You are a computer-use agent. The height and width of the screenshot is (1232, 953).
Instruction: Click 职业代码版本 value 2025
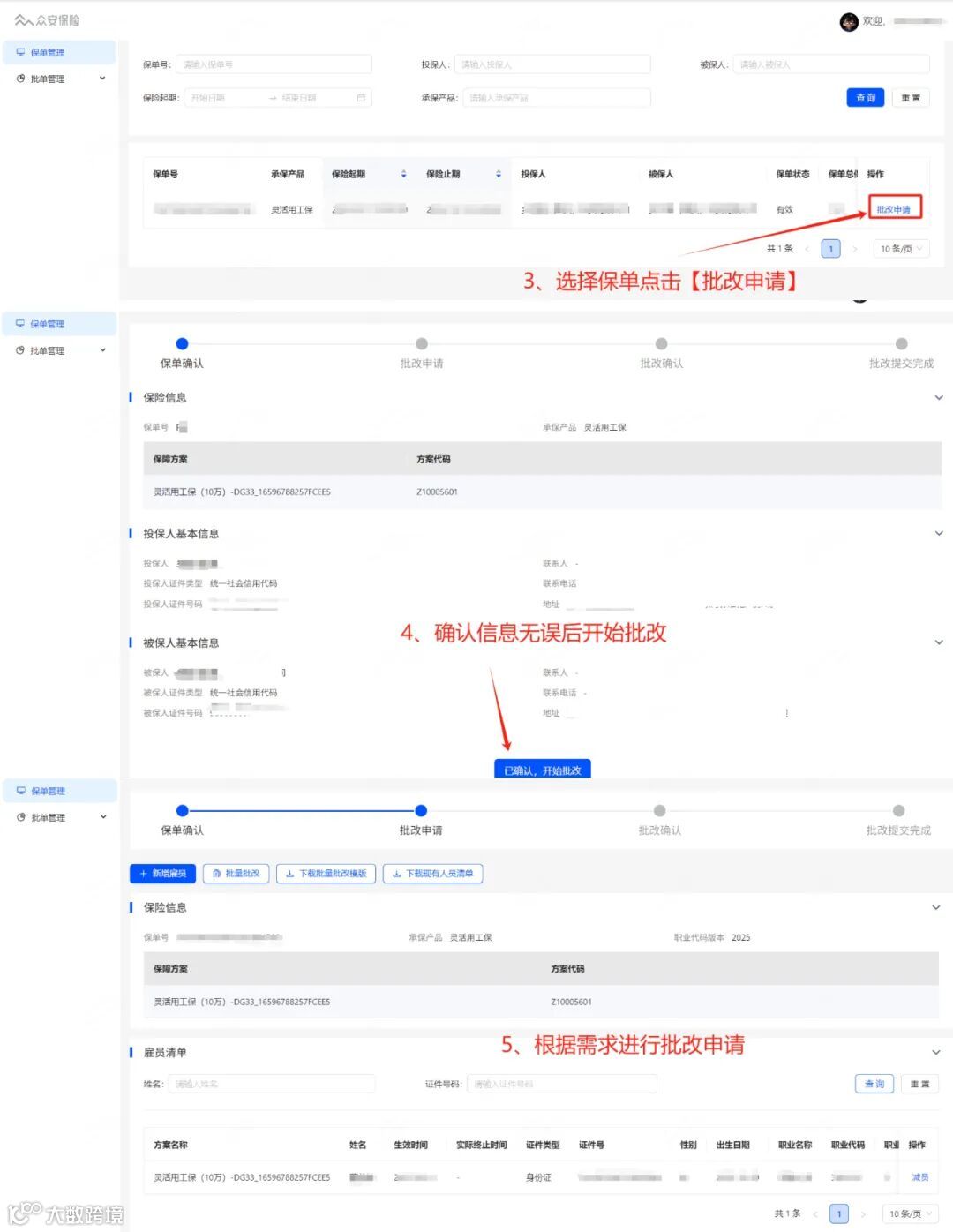tap(741, 937)
